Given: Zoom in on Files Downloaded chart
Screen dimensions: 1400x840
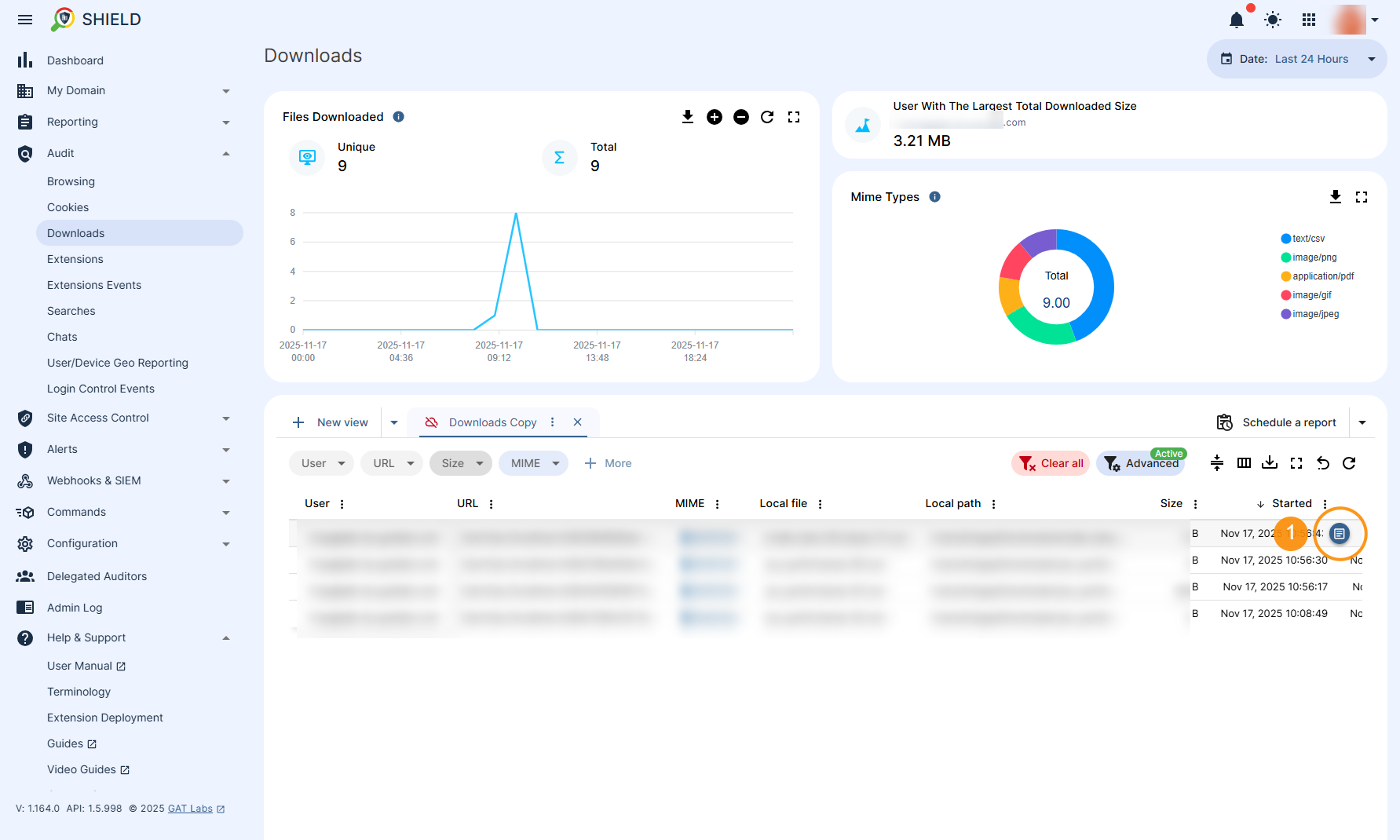Looking at the screenshot, I should (x=715, y=117).
